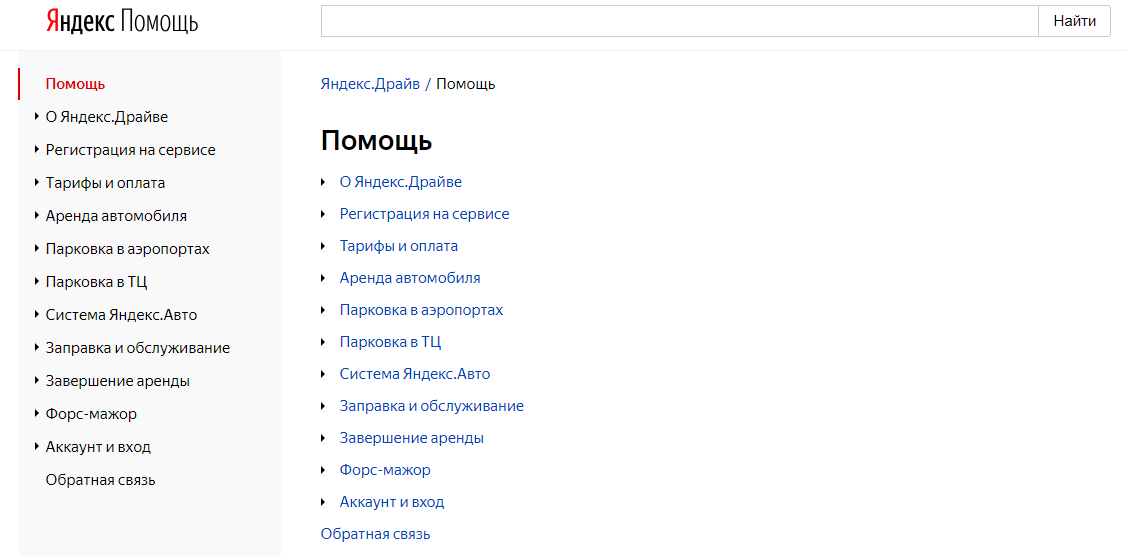Follow the blue Завершение аренды link

tap(412, 437)
